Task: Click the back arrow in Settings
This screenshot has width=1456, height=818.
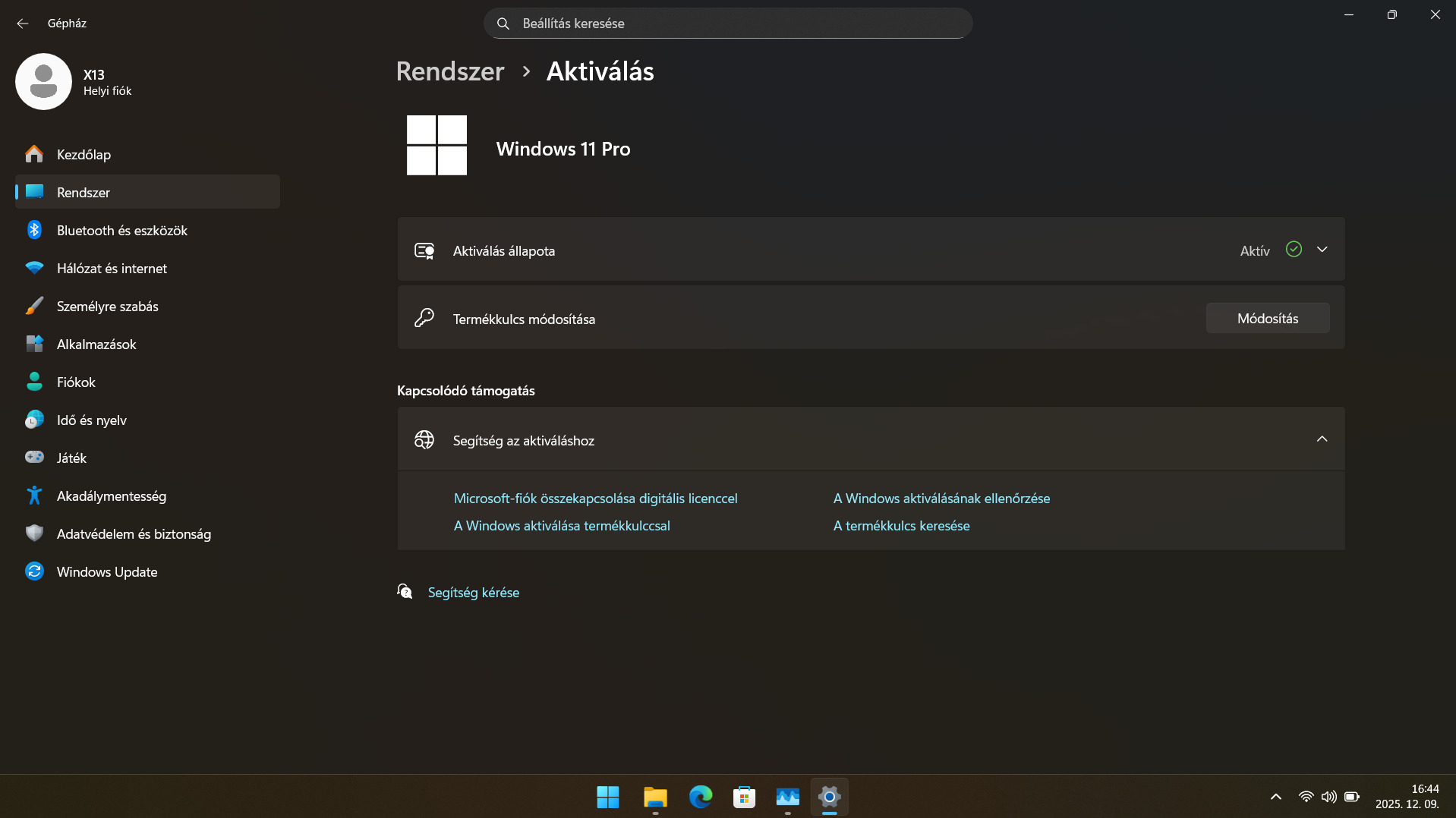Action: [x=23, y=24]
